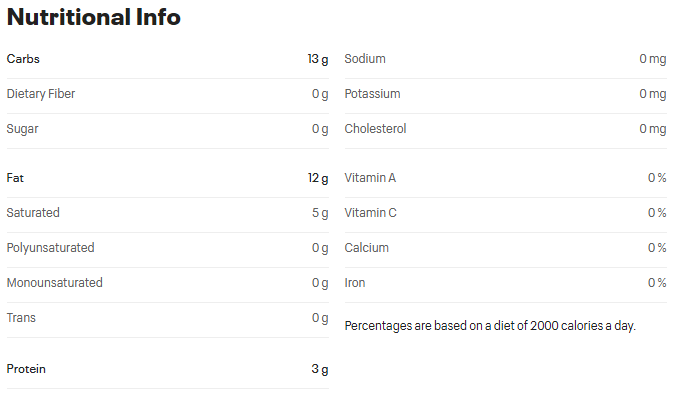Click the Potassium label
This screenshot has width=675, height=400.
372,94
